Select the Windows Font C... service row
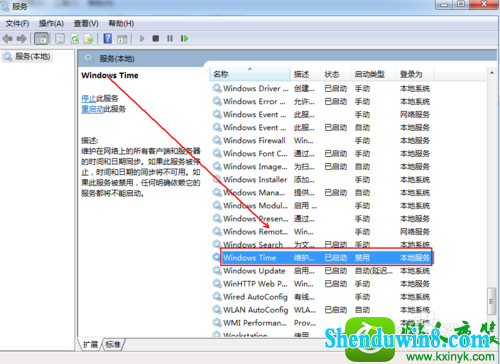Image resolution: width=500 pixels, height=364 pixels. click(x=321, y=154)
